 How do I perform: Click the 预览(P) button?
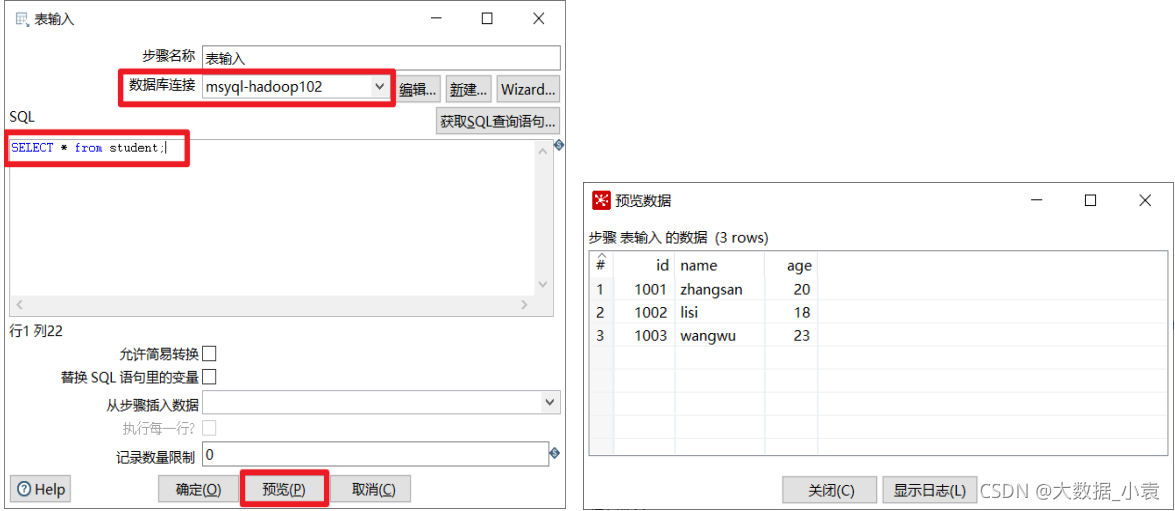pos(284,489)
